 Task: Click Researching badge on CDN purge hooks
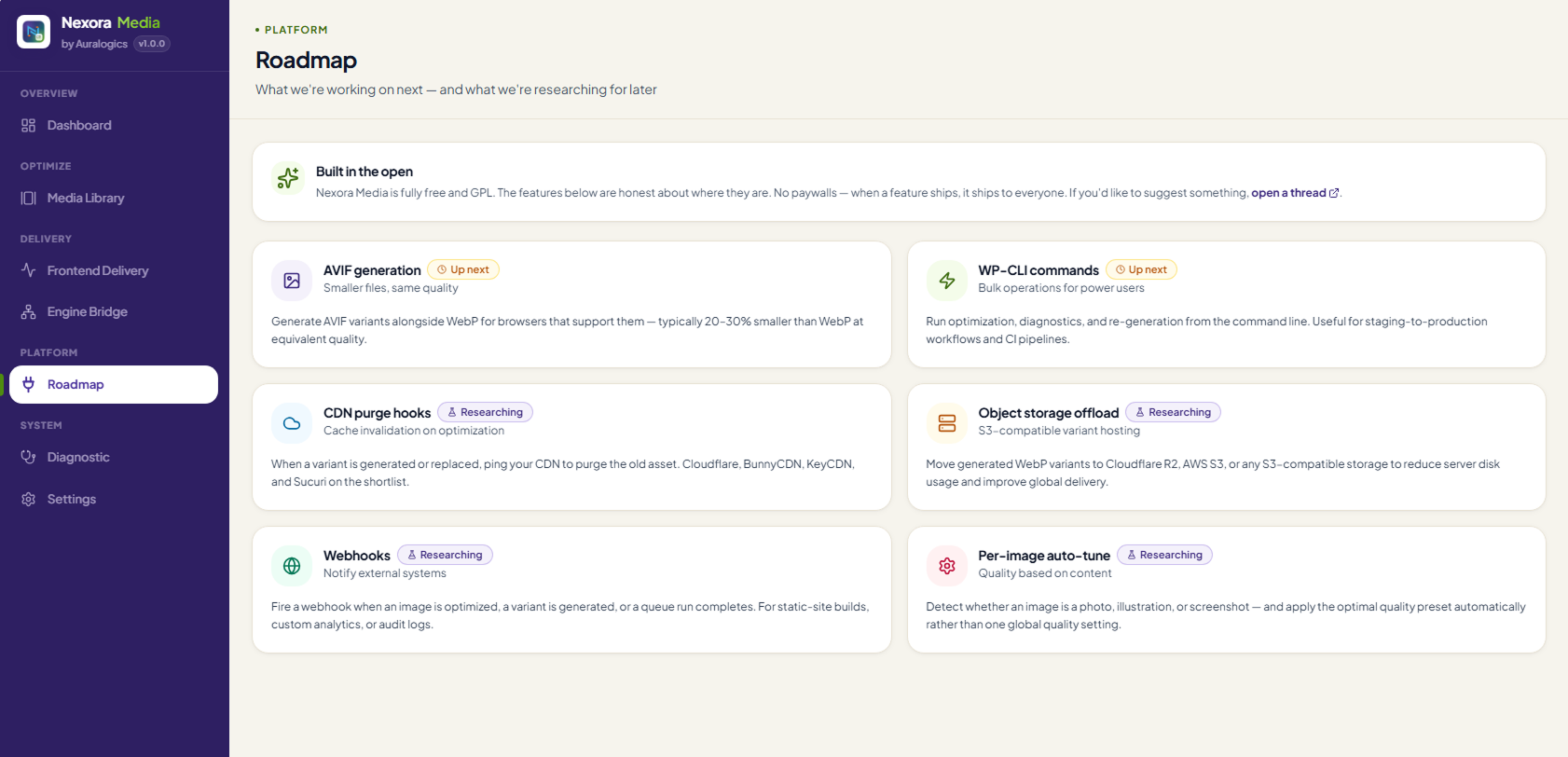(x=485, y=412)
